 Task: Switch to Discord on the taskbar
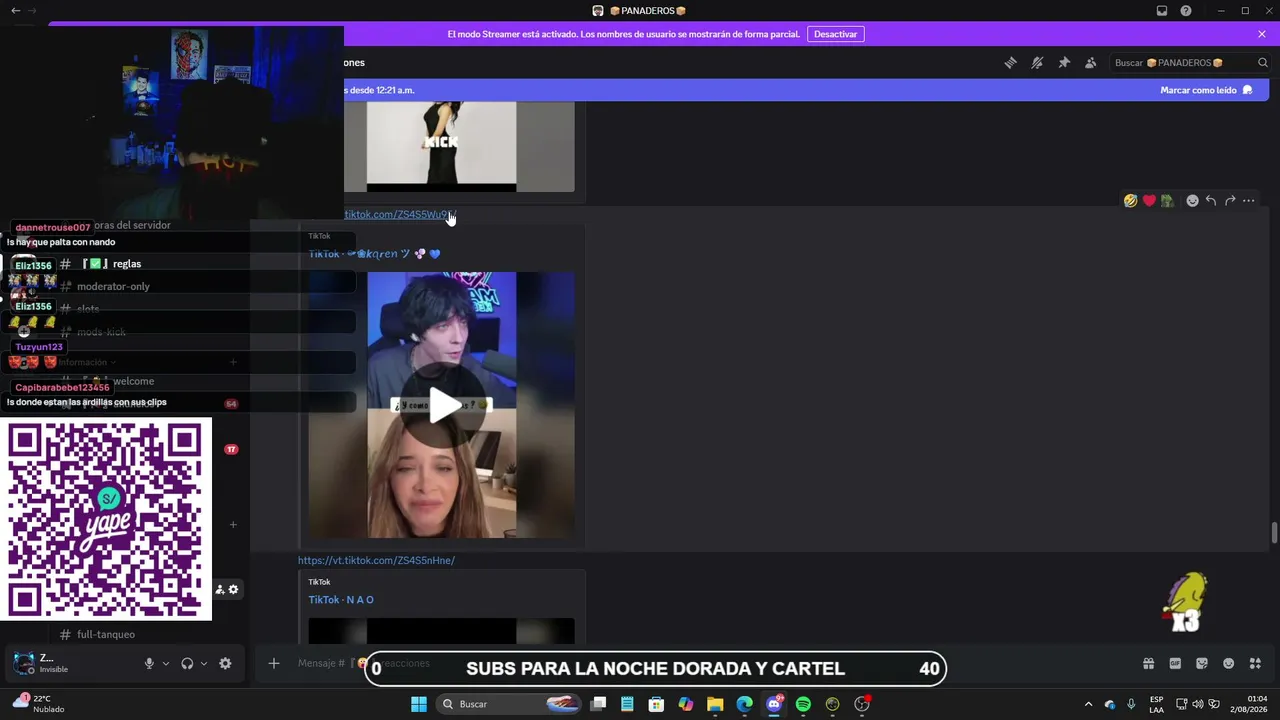(x=774, y=704)
